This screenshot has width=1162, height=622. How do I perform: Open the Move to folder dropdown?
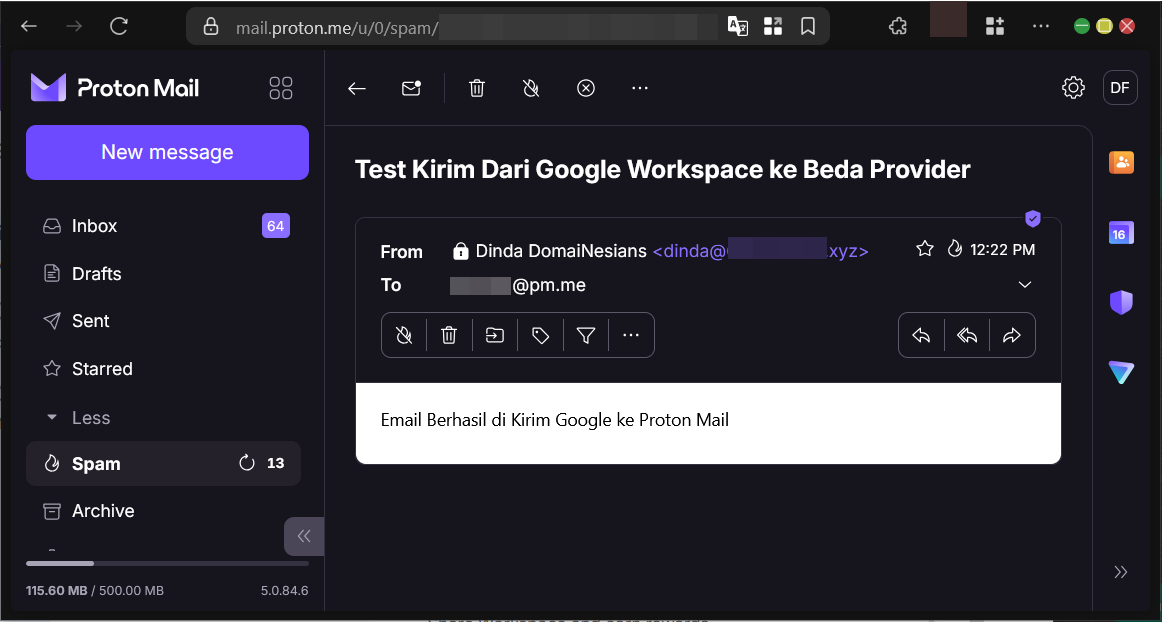495,336
